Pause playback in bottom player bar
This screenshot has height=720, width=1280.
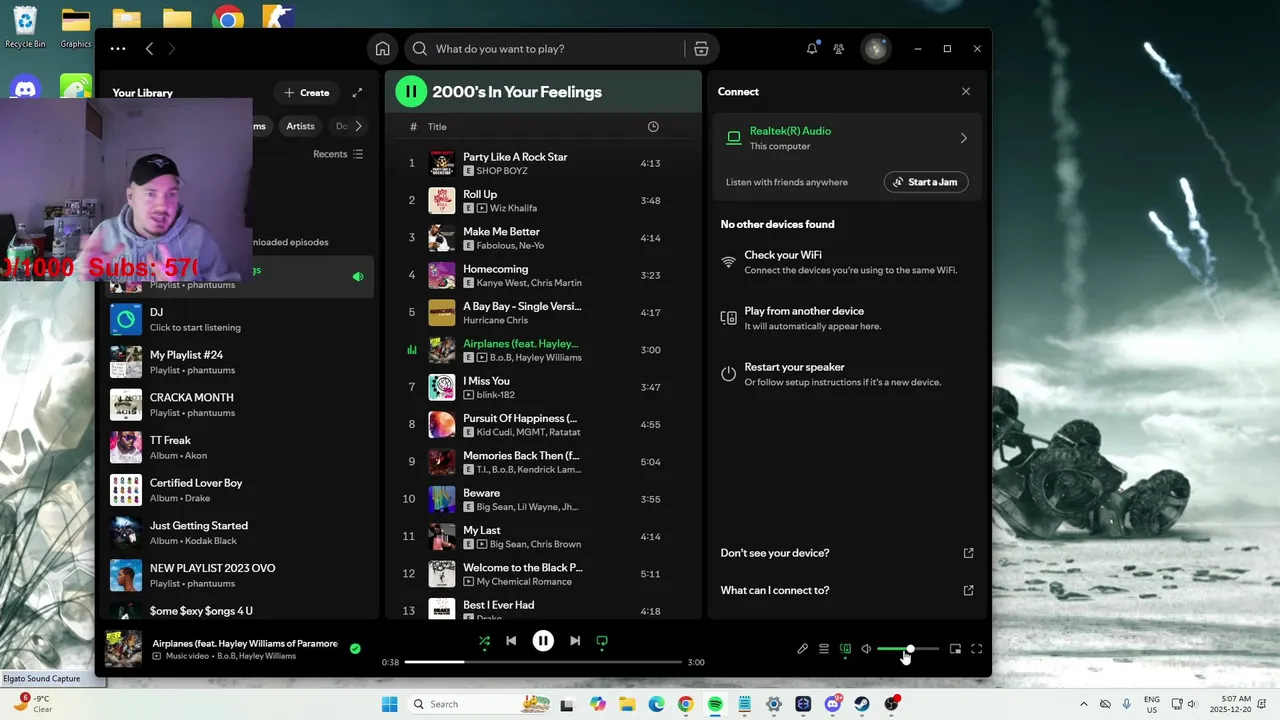543,641
